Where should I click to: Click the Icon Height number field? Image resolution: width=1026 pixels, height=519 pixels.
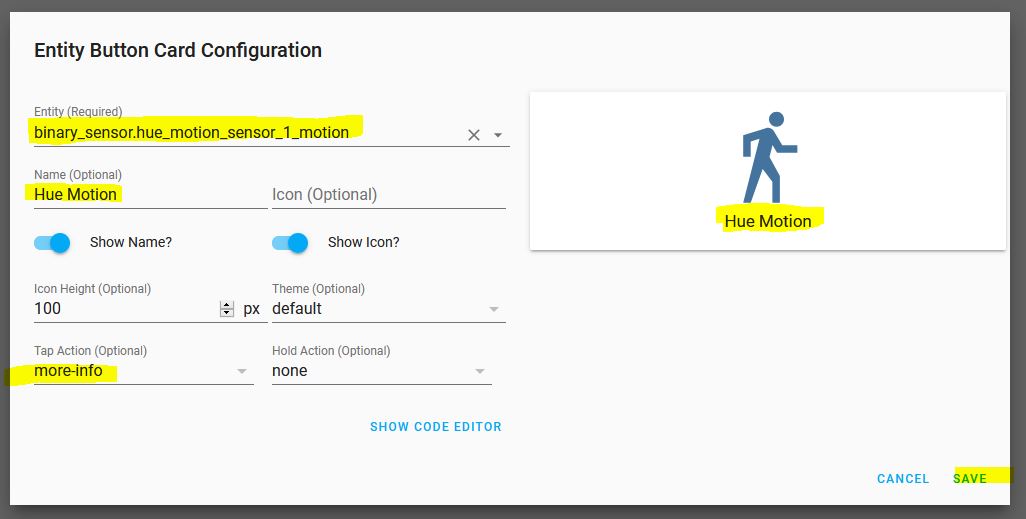(x=126, y=308)
